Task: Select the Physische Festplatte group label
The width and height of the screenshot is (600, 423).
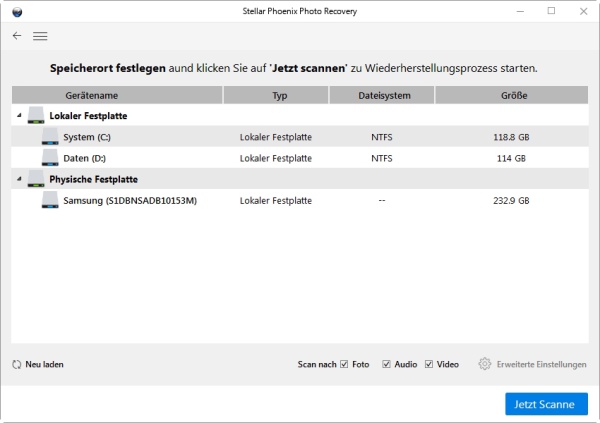Action: (94, 179)
